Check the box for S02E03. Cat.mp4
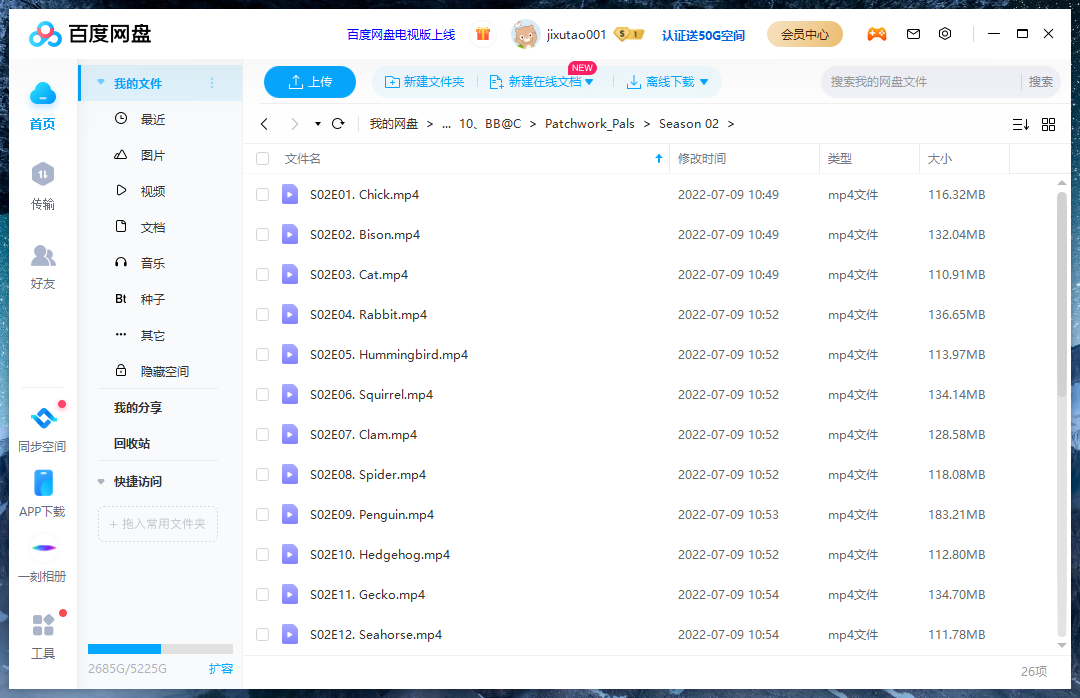This screenshot has height=698, width=1080. (x=262, y=274)
